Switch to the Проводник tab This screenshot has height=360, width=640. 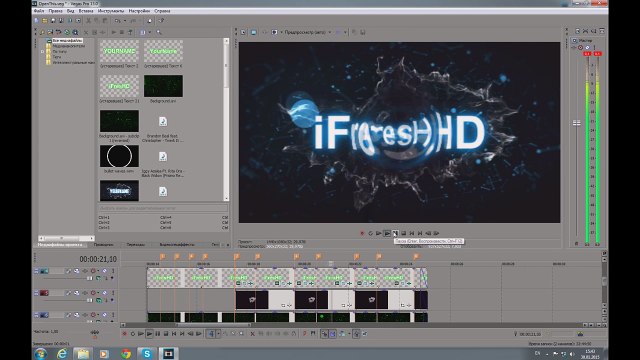click(104, 244)
